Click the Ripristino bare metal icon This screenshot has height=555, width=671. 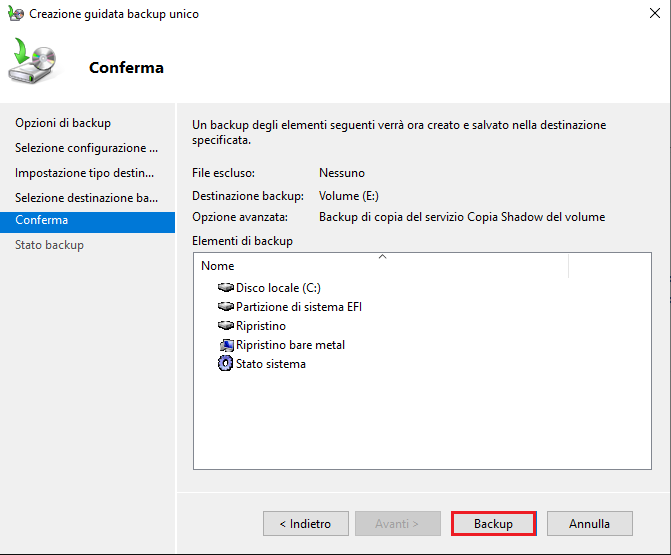pyautogui.click(x=225, y=345)
